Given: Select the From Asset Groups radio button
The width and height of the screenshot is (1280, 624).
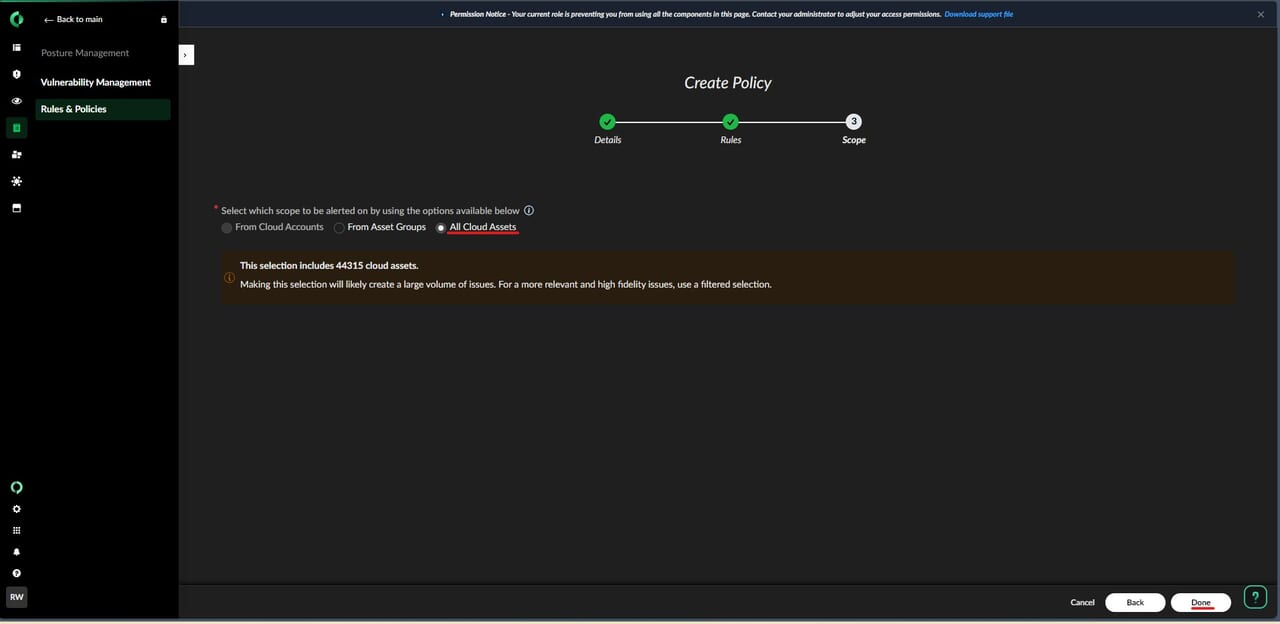Looking at the screenshot, I should 339,228.
